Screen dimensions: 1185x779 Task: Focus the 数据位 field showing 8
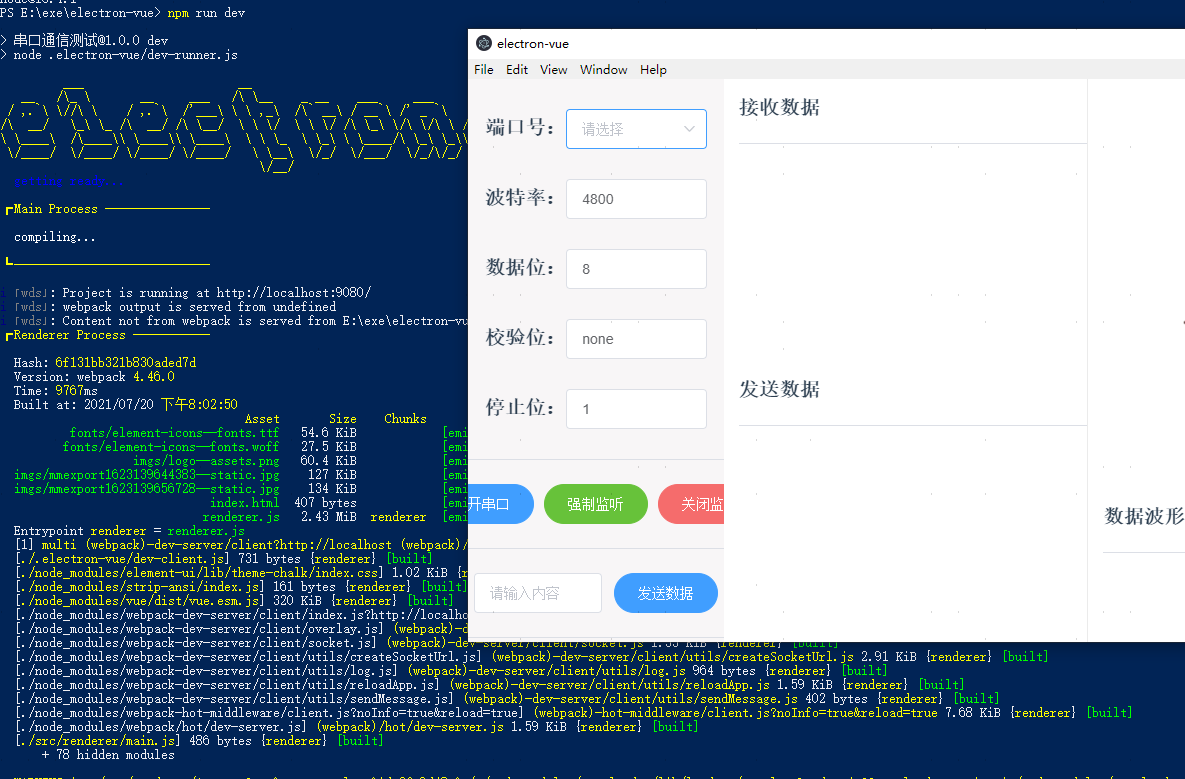coord(636,269)
